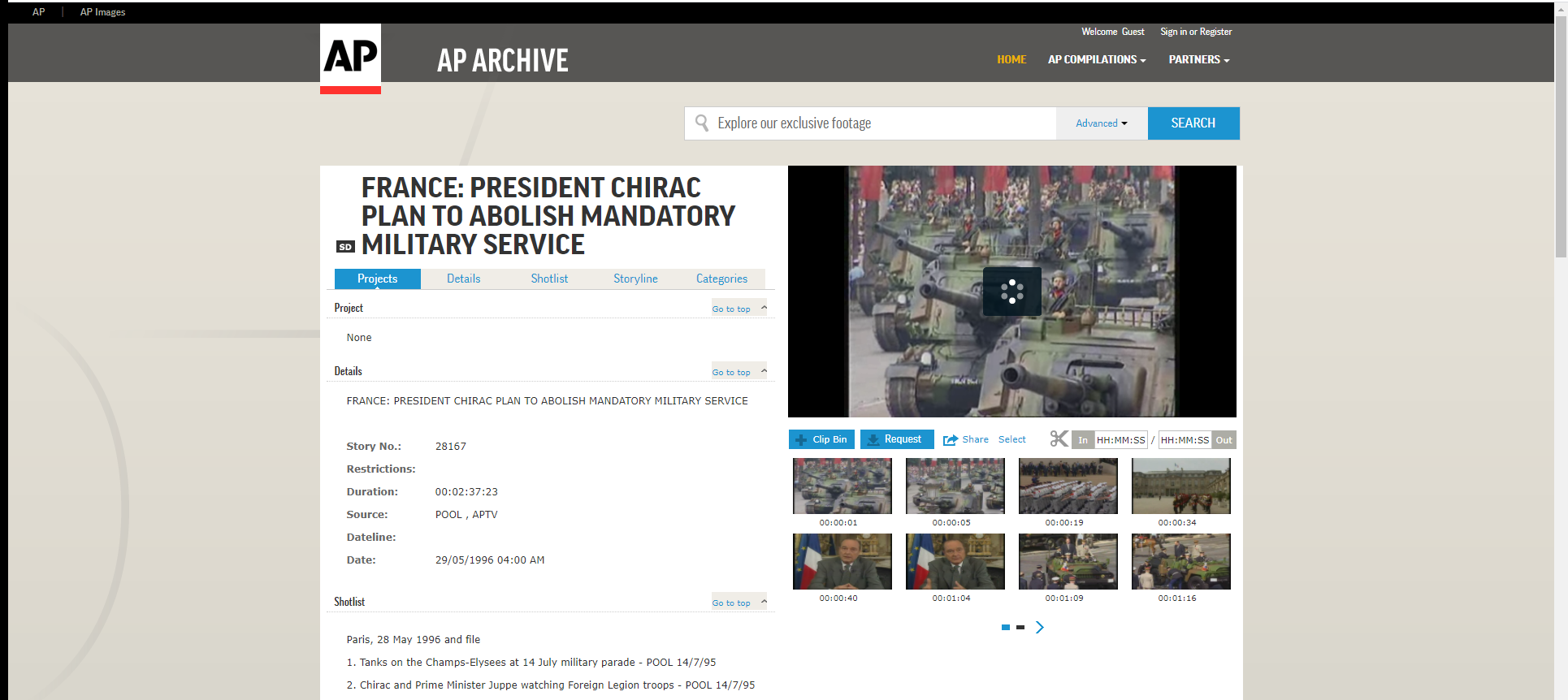The image size is (1568, 700).
Task: Open thumbnail at 00:01:16
Action: click(x=1181, y=561)
